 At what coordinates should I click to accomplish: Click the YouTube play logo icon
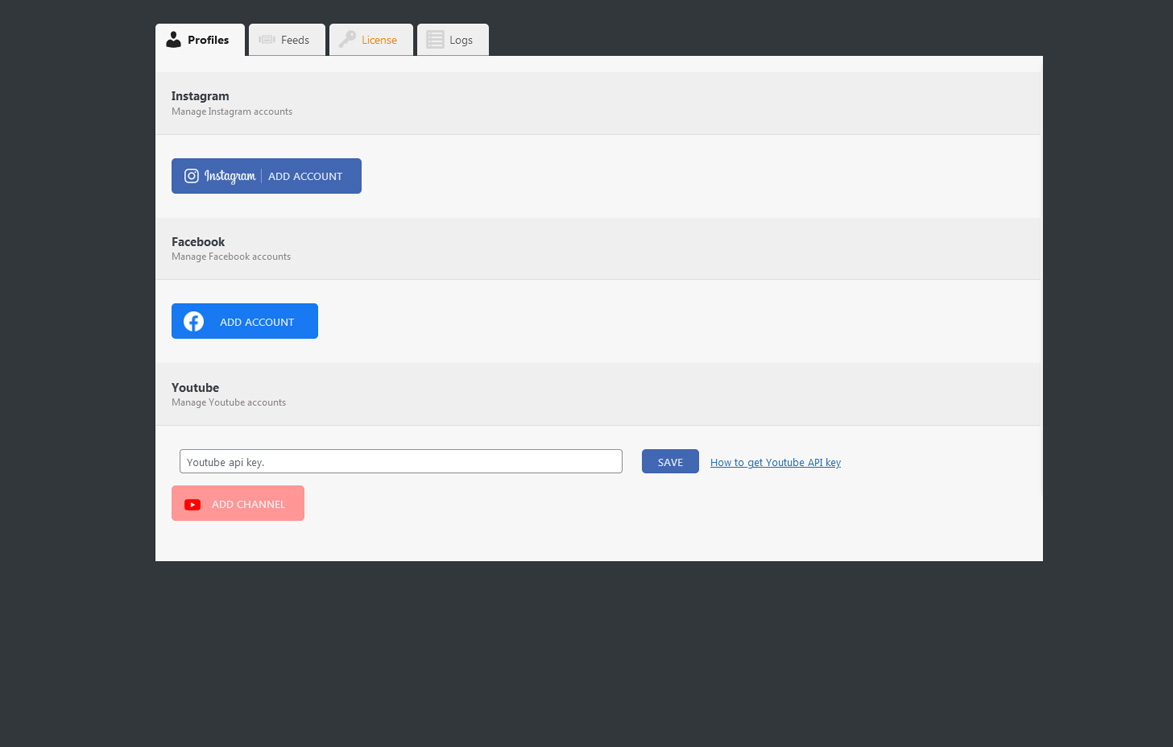click(x=192, y=505)
